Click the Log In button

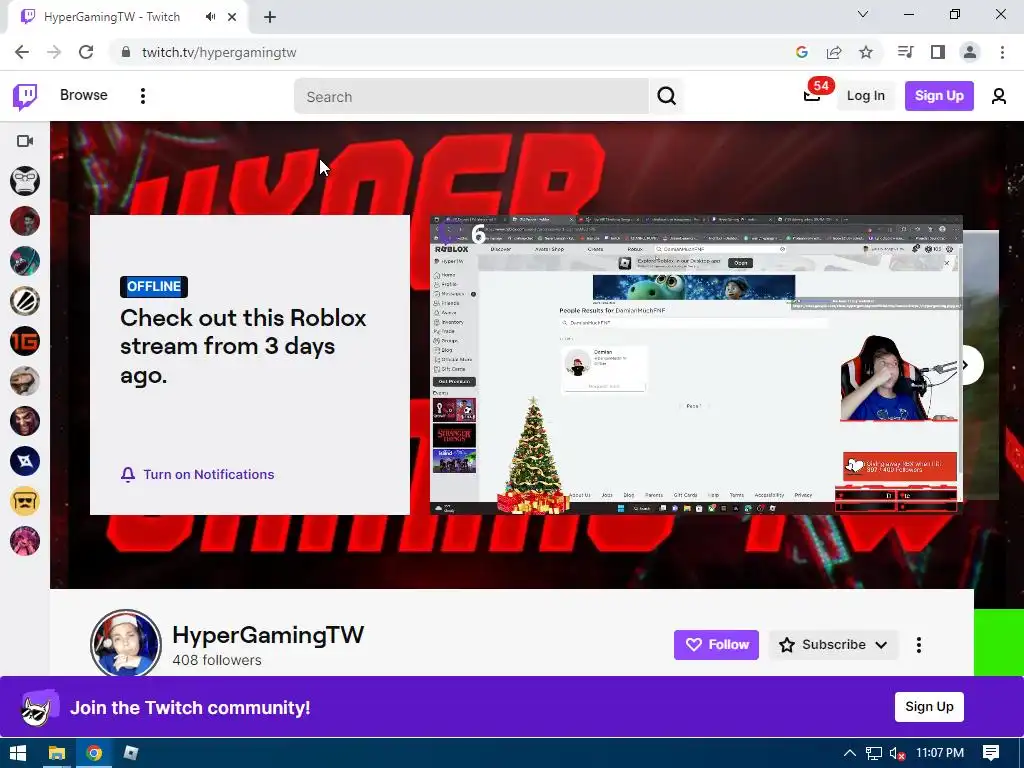tap(865, 96)
